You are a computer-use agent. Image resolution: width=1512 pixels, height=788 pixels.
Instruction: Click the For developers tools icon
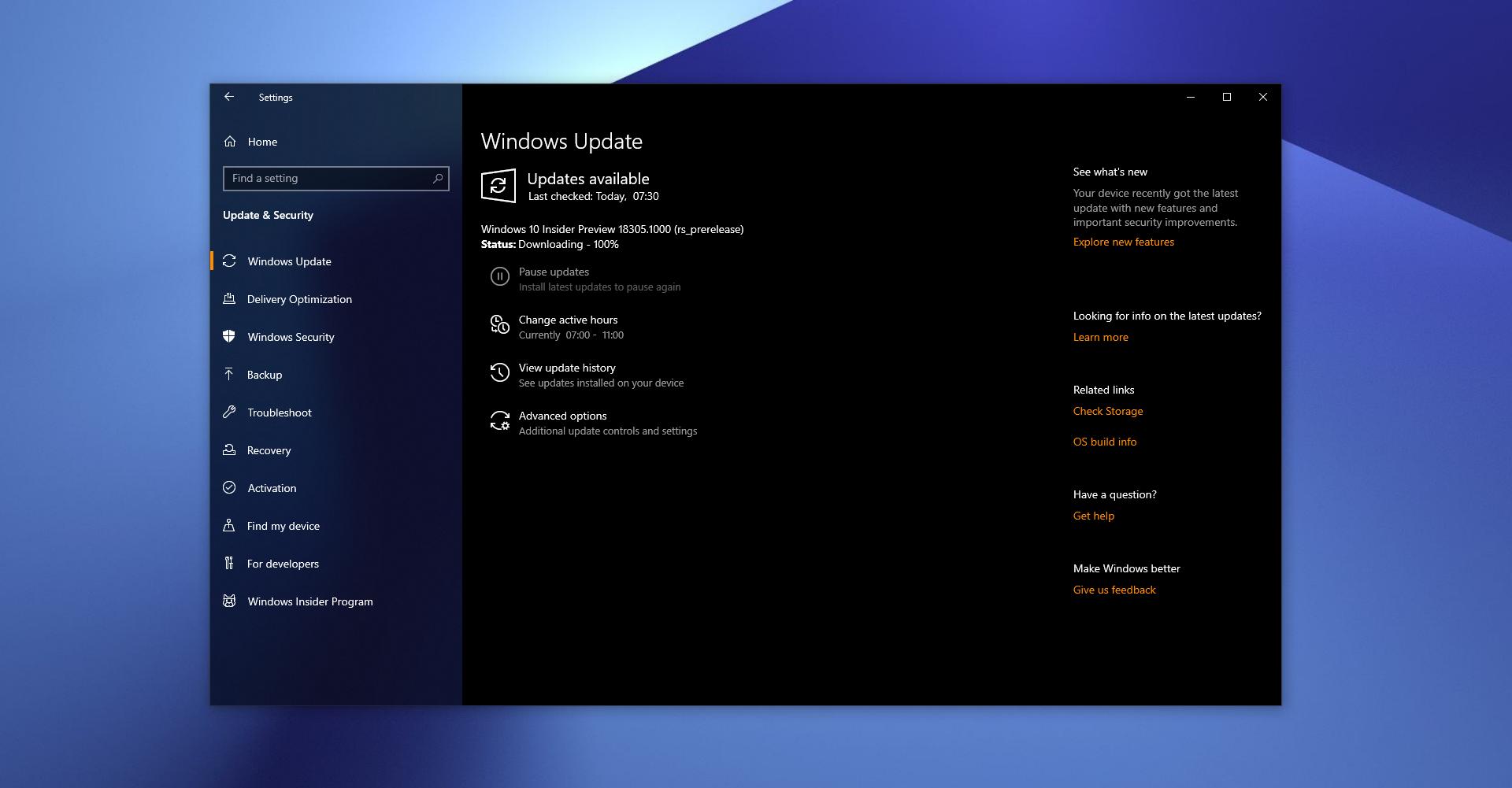(x=229, y=563)
